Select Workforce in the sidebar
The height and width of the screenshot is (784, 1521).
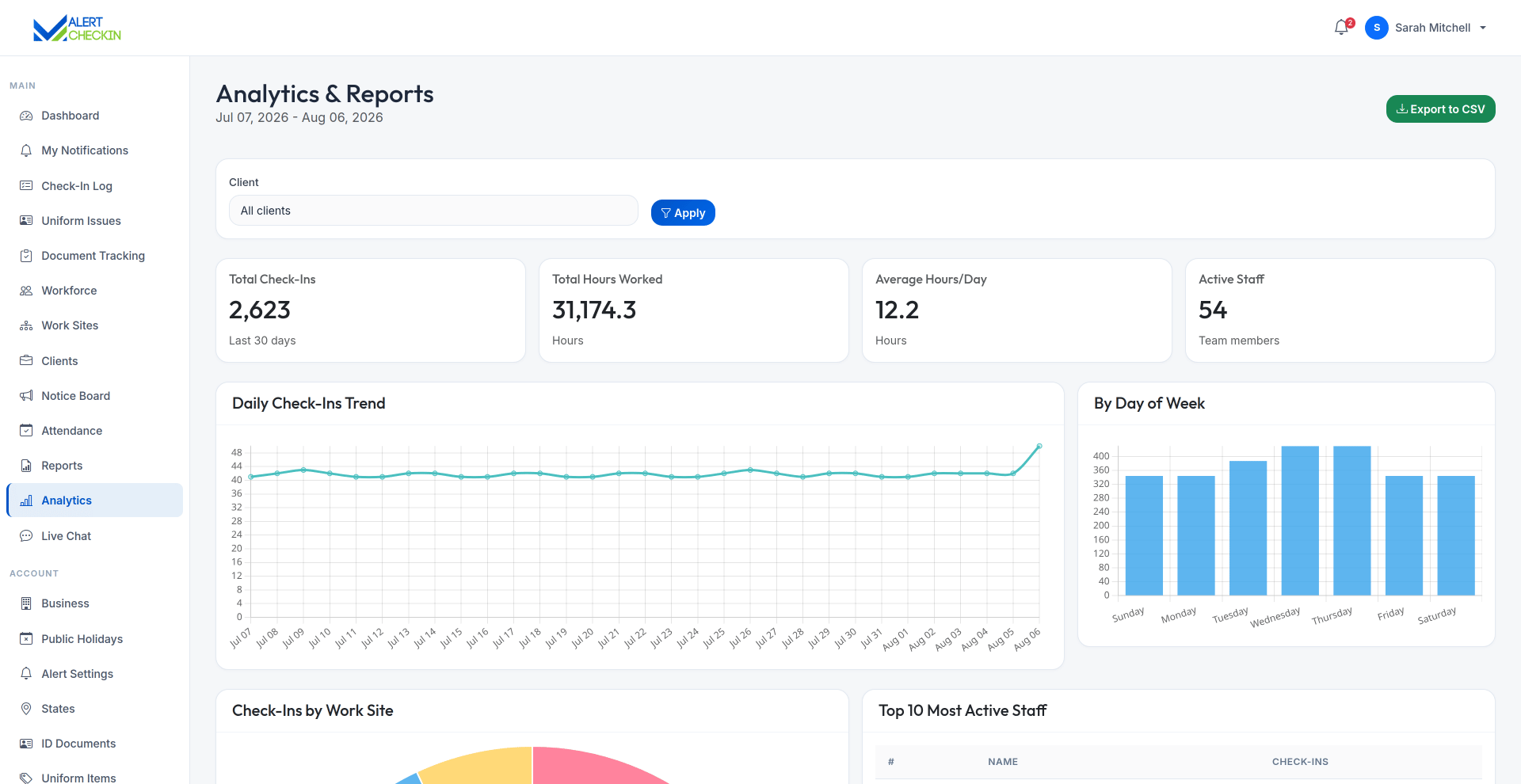tap(94, 291)
